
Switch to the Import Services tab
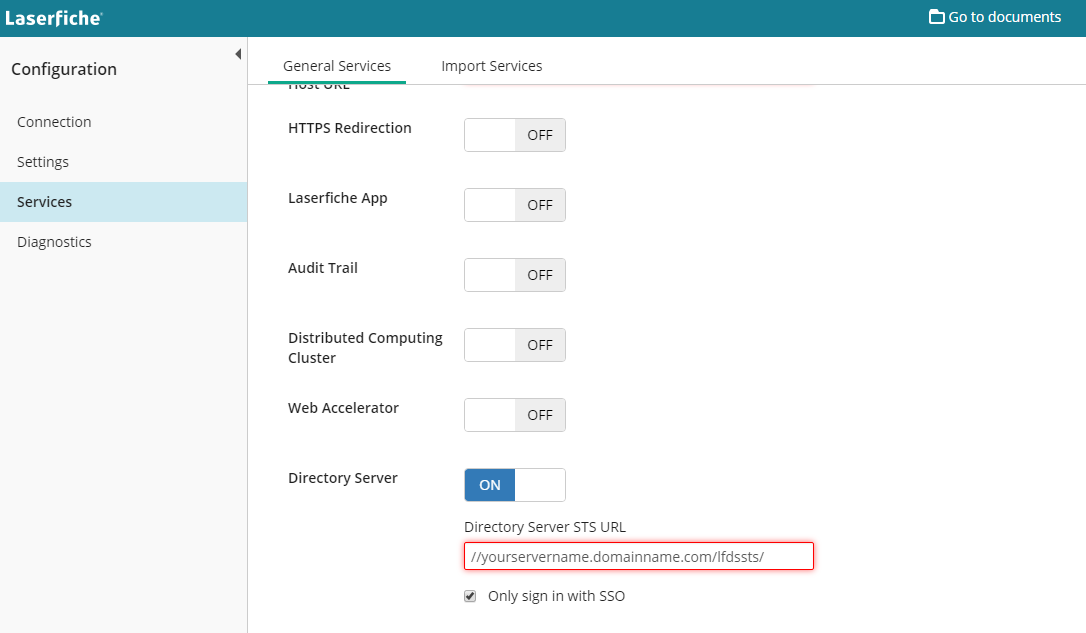[x=492, y=66]
